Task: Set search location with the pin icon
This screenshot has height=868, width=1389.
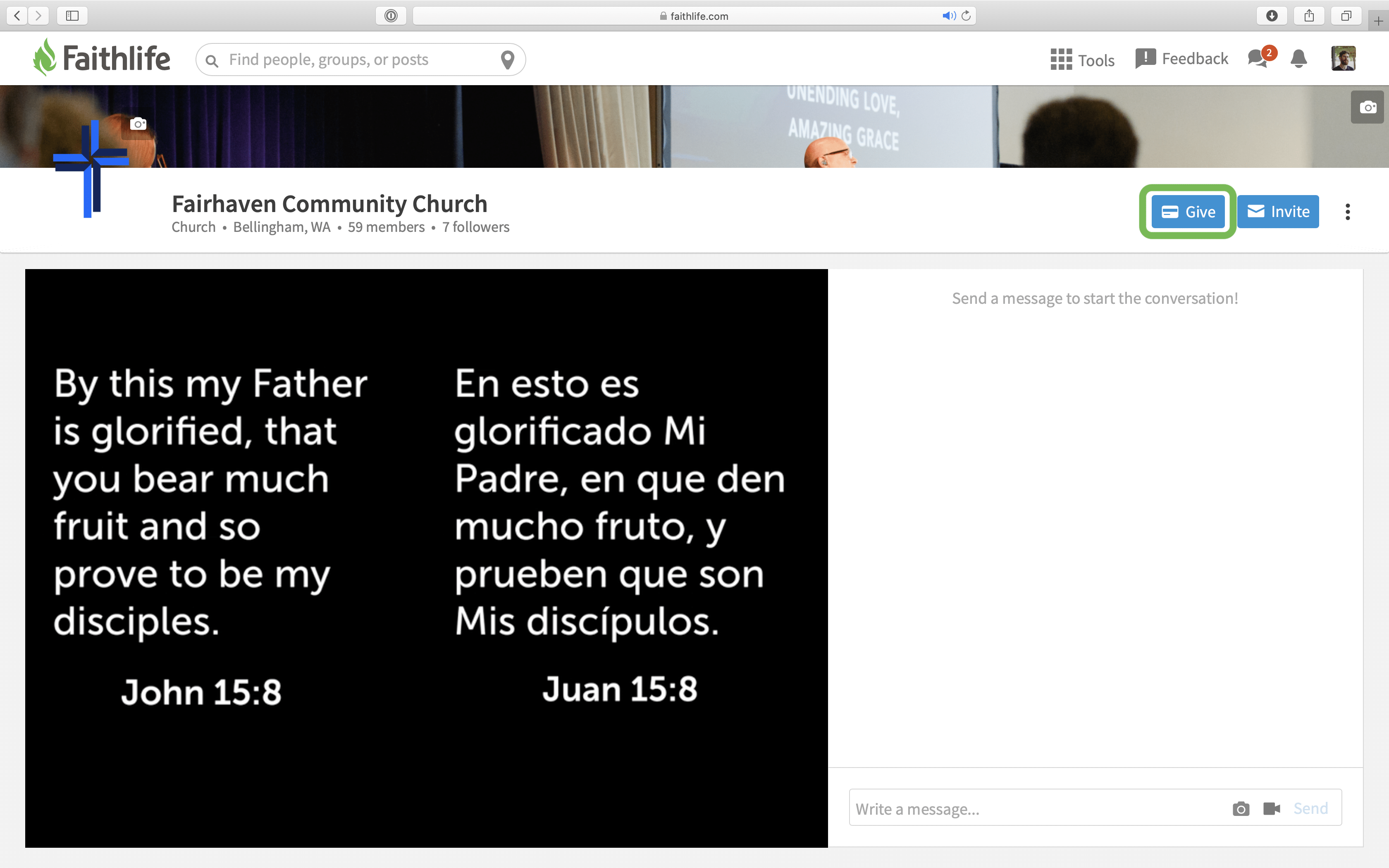Action: tap(507, 60)
